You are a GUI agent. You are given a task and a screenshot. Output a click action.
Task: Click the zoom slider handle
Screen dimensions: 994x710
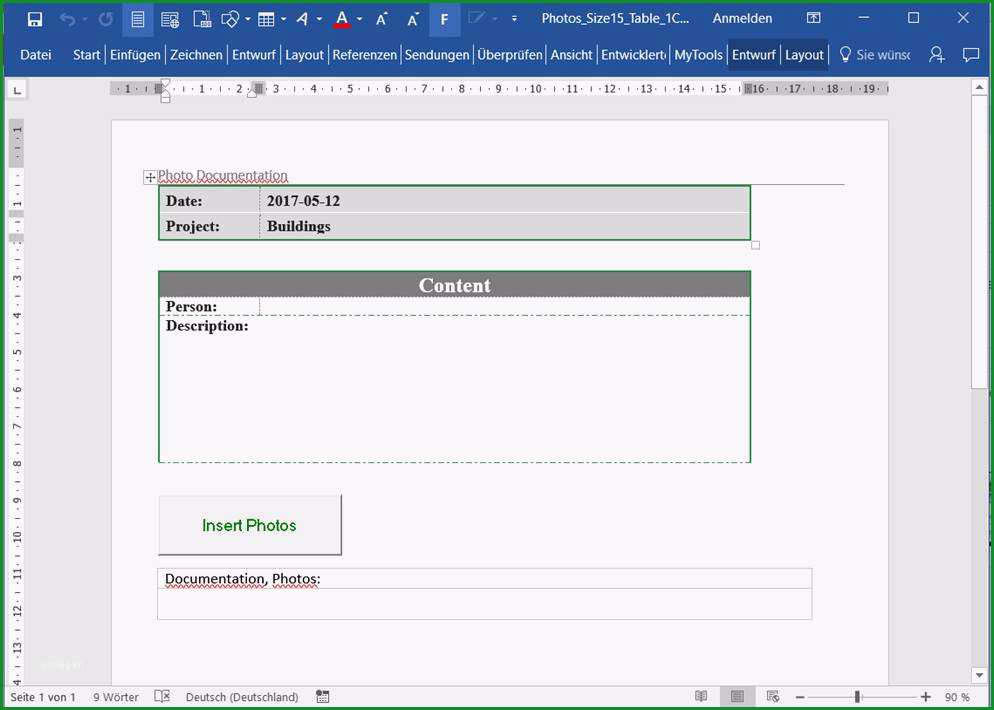(x=857, y=697)
